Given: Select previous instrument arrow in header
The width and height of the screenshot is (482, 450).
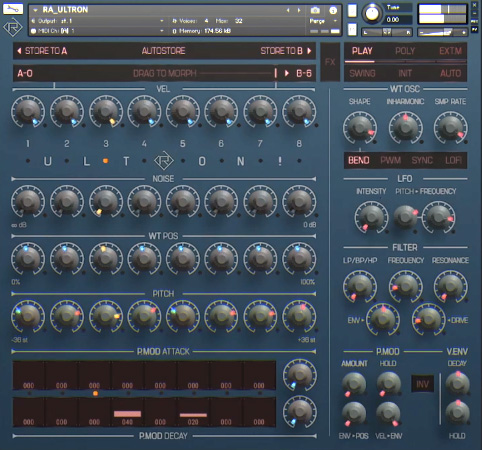Looking at the screenshot, I should 288,10.
